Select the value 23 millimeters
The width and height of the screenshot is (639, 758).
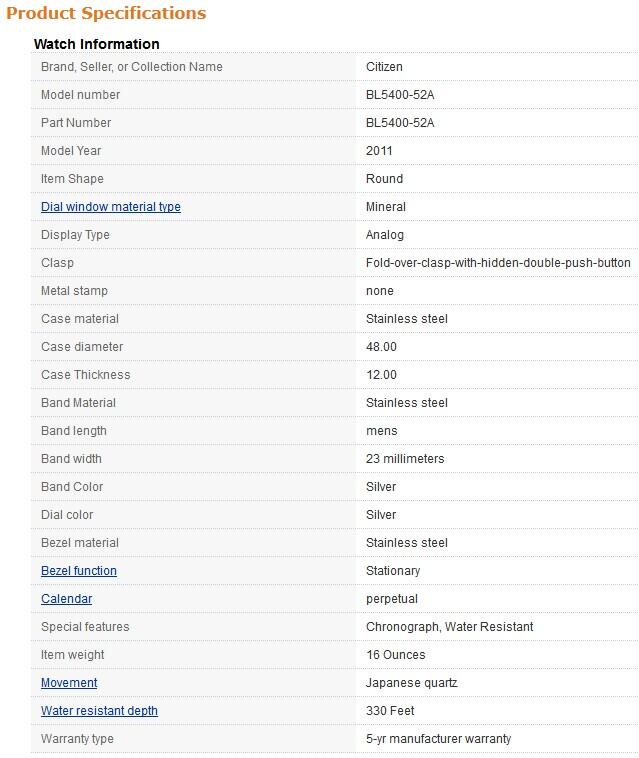pos(405,459)
